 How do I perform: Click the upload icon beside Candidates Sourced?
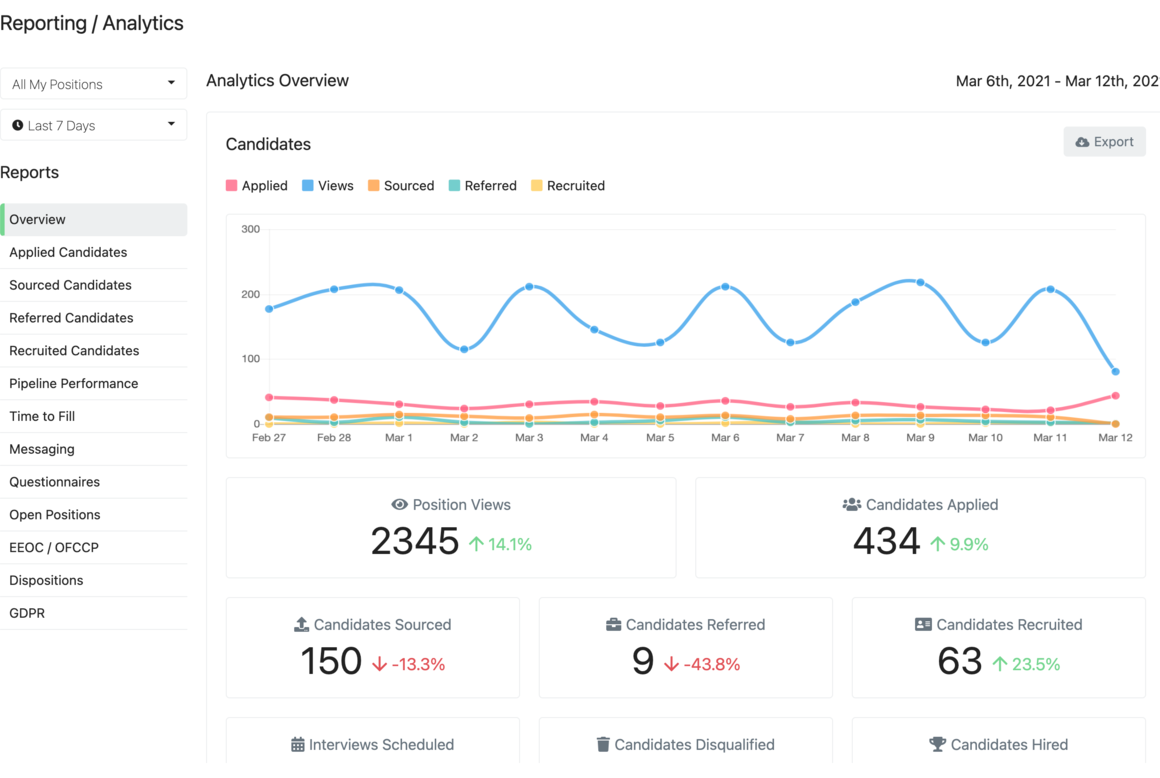point(301,624)
